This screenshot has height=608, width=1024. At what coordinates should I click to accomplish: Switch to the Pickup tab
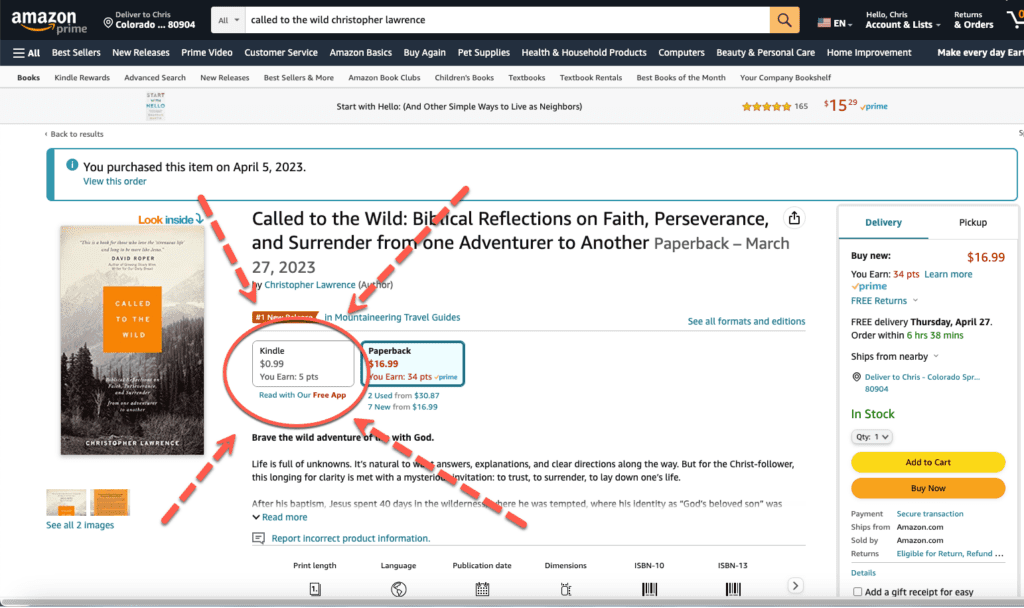972,222
